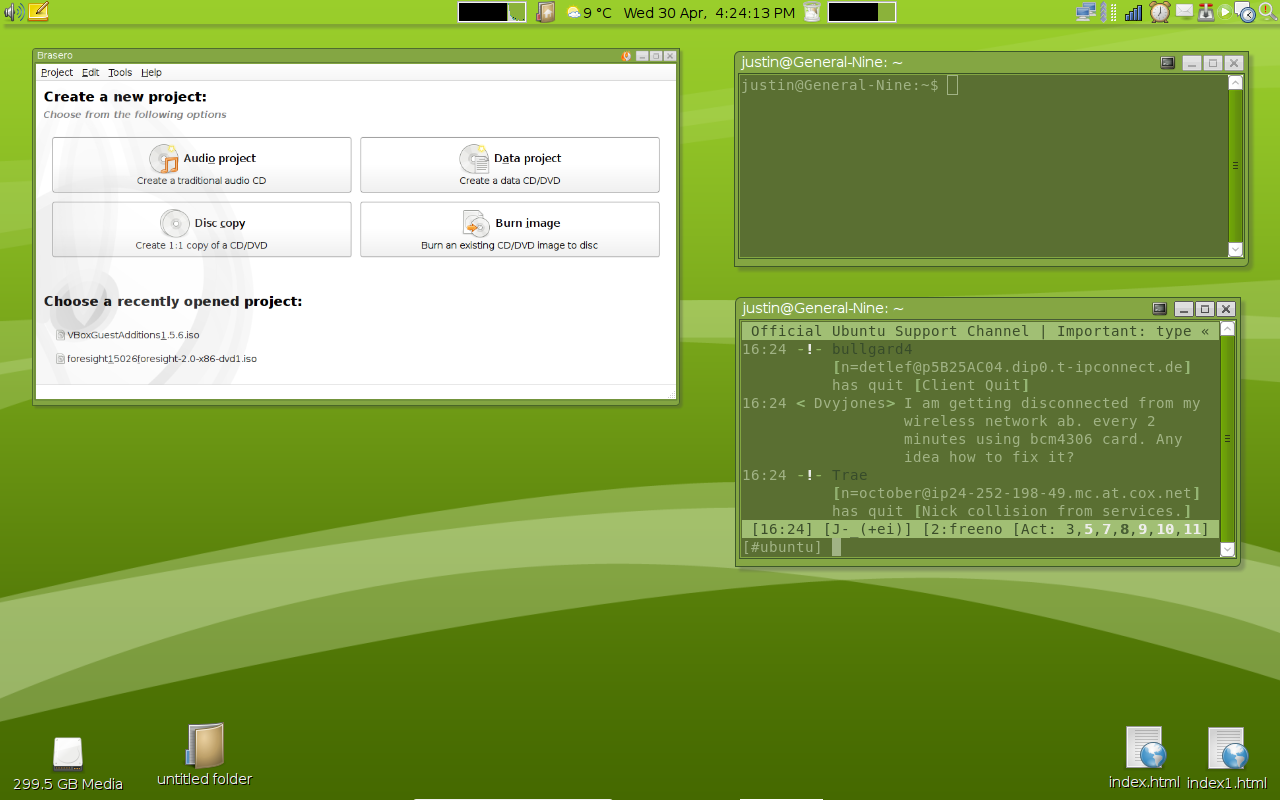1280x800 pixels.
Task: Click the speech bubble with clock tray icon
Action: [x=1245, y=12]
